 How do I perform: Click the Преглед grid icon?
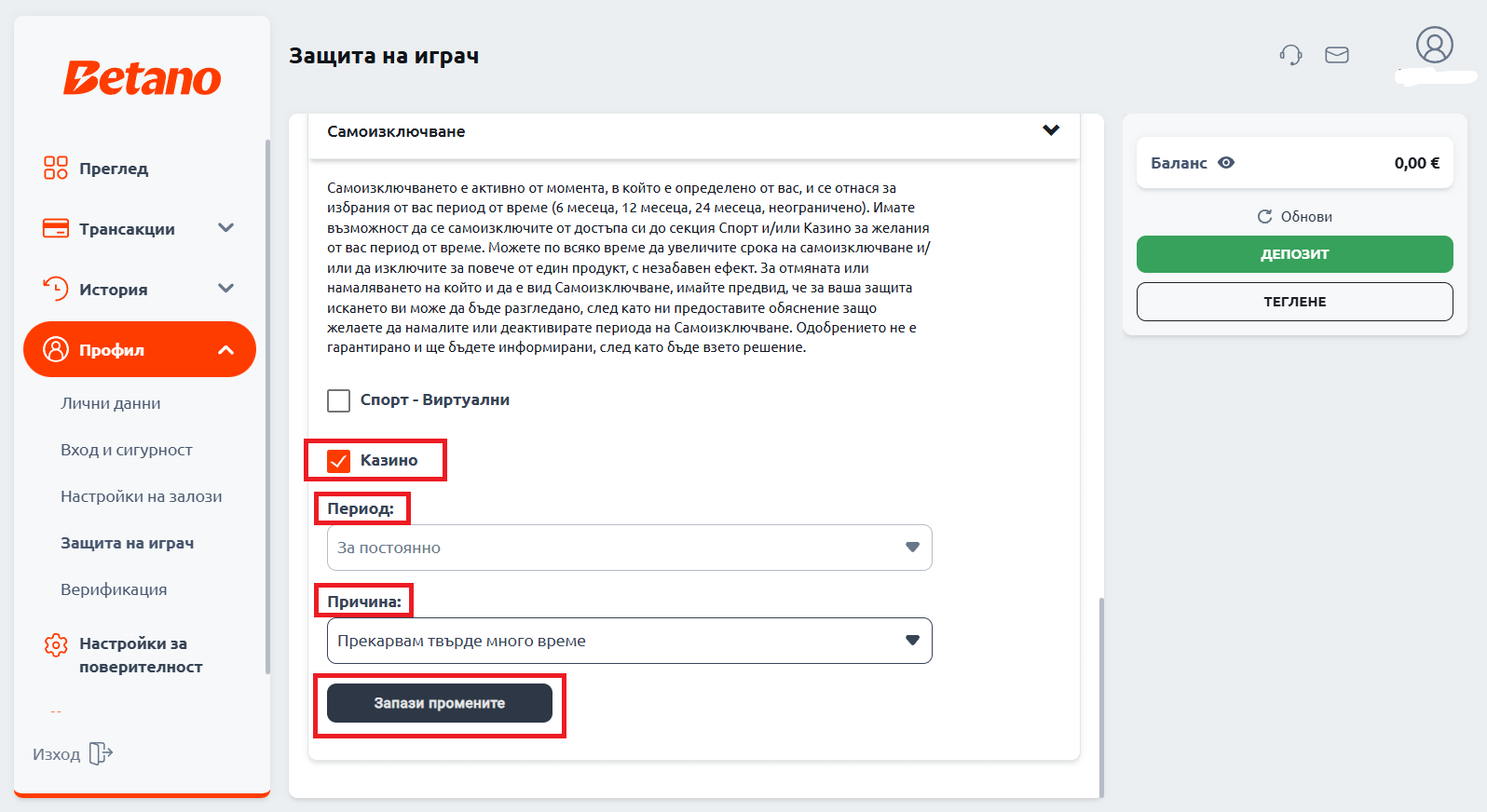pyautogui.click(x=56, y=168)
